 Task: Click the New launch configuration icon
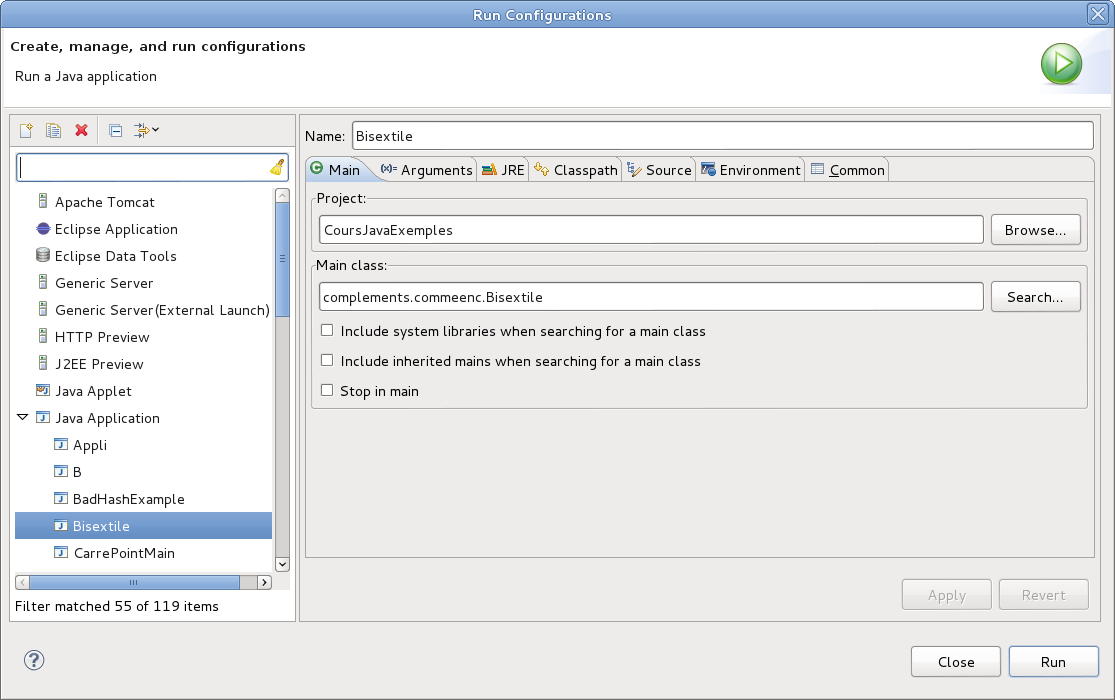pyautogui.click(x=26, y=130)
